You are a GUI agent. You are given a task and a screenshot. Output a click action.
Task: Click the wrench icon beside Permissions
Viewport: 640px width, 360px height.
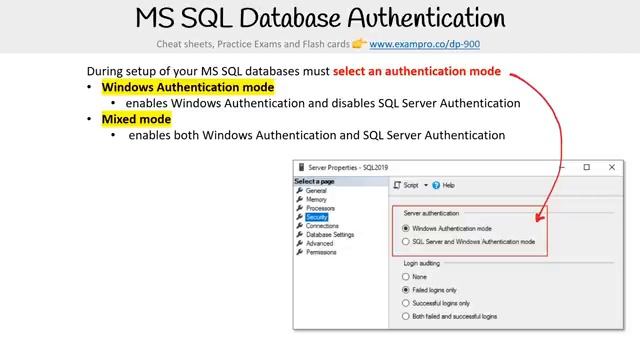point(300,252)
